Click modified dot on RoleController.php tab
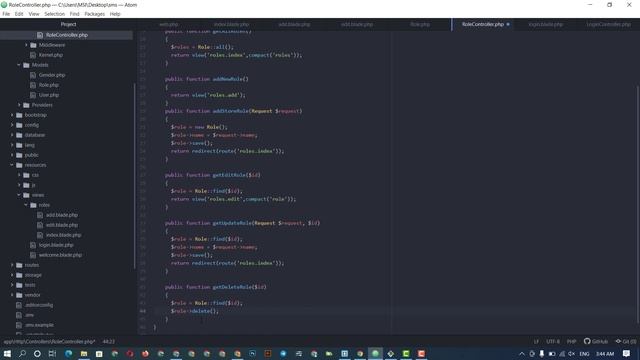This screenshot has height=360, width=640. point(508,24)
